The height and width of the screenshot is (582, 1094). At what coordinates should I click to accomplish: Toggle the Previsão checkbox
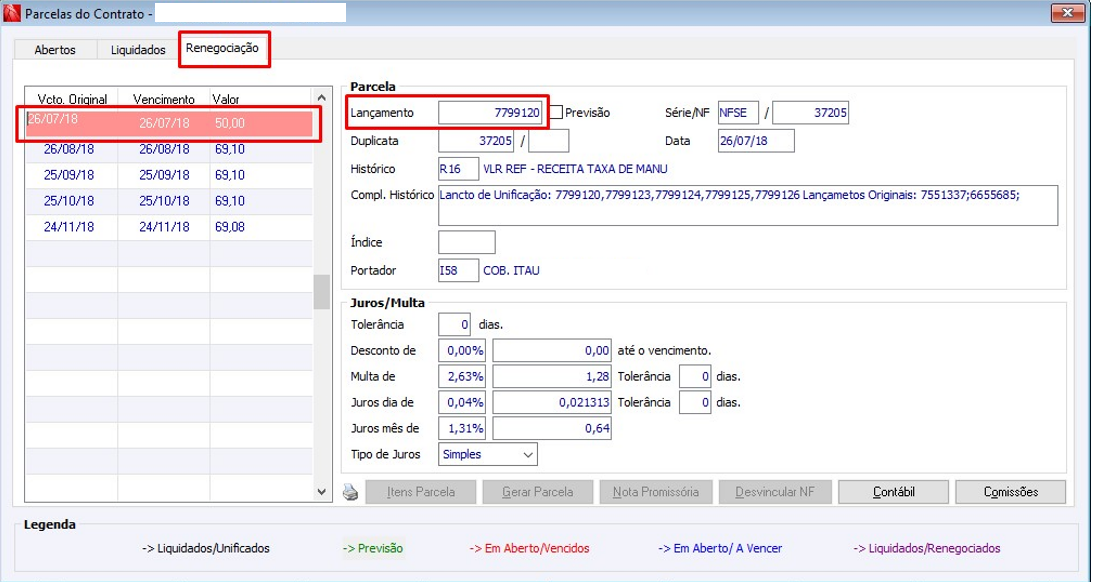[556, 112]
